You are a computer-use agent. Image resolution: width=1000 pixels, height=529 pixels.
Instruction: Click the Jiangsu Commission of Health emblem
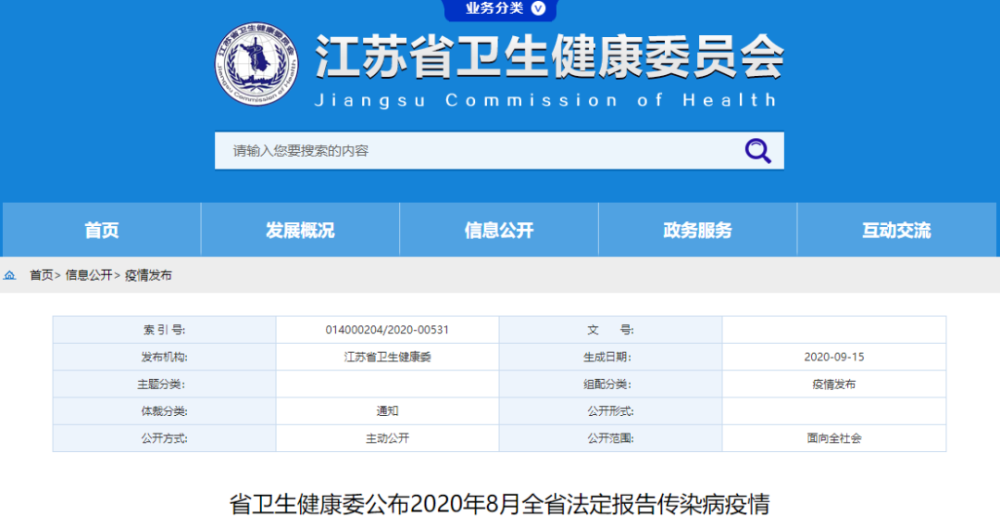tap(256, 64)
